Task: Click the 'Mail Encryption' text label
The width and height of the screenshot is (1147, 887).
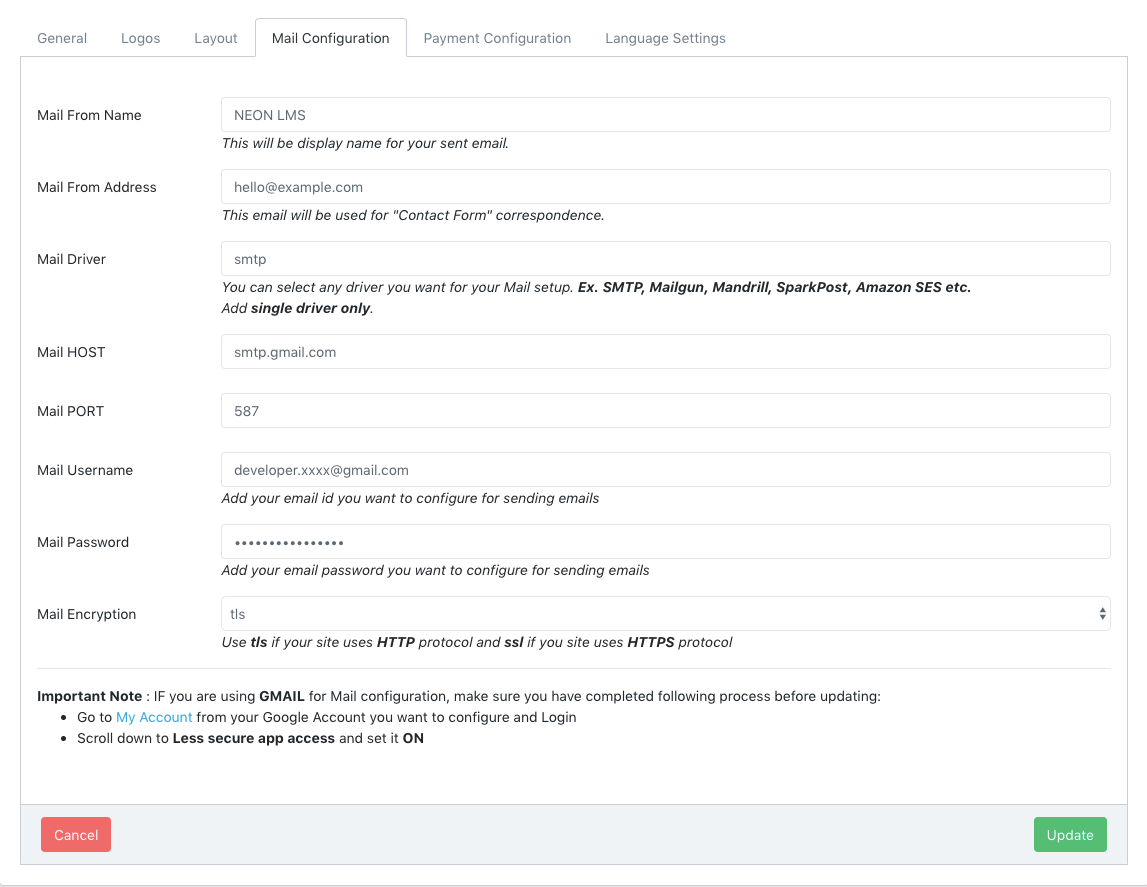Action: click(86, 614)
